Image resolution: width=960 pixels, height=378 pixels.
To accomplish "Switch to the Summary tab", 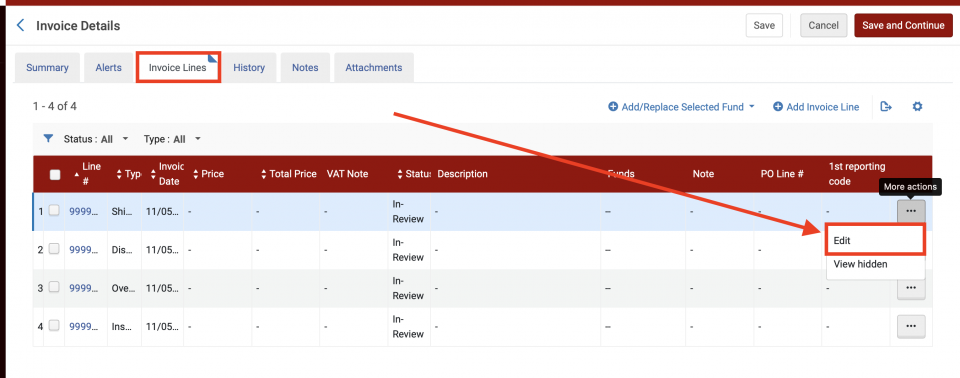I will (x=47, y=68).
